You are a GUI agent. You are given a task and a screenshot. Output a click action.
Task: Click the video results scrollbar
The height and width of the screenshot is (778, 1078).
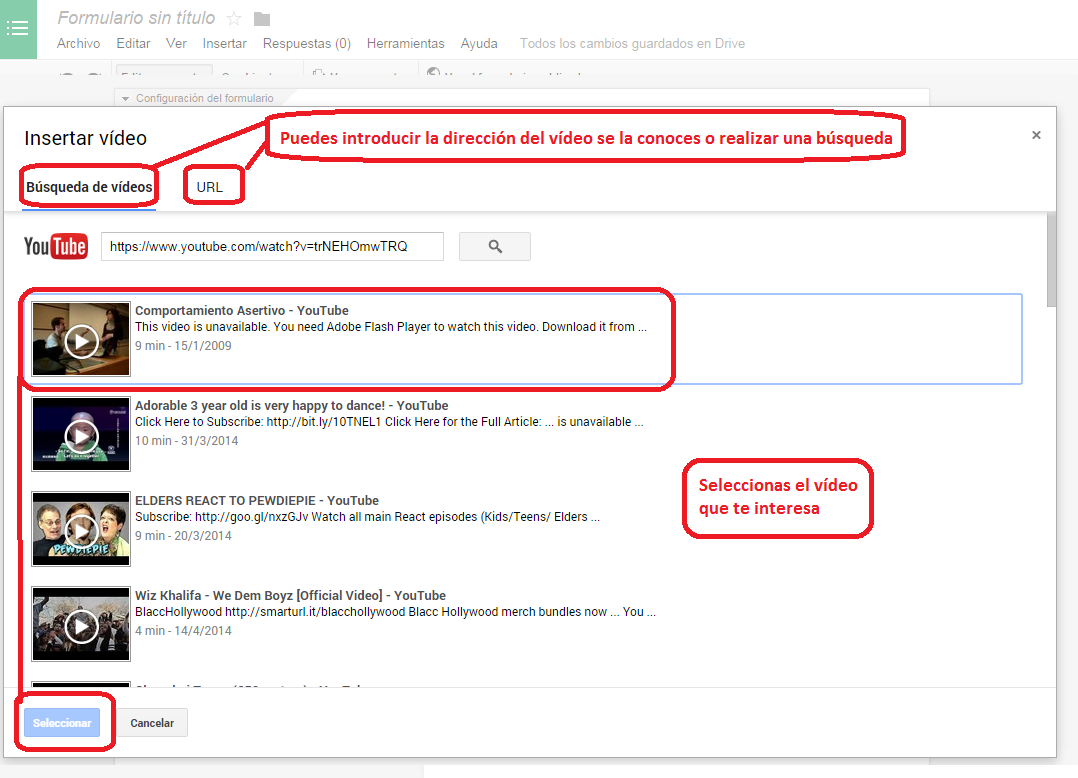[1051, 259]
